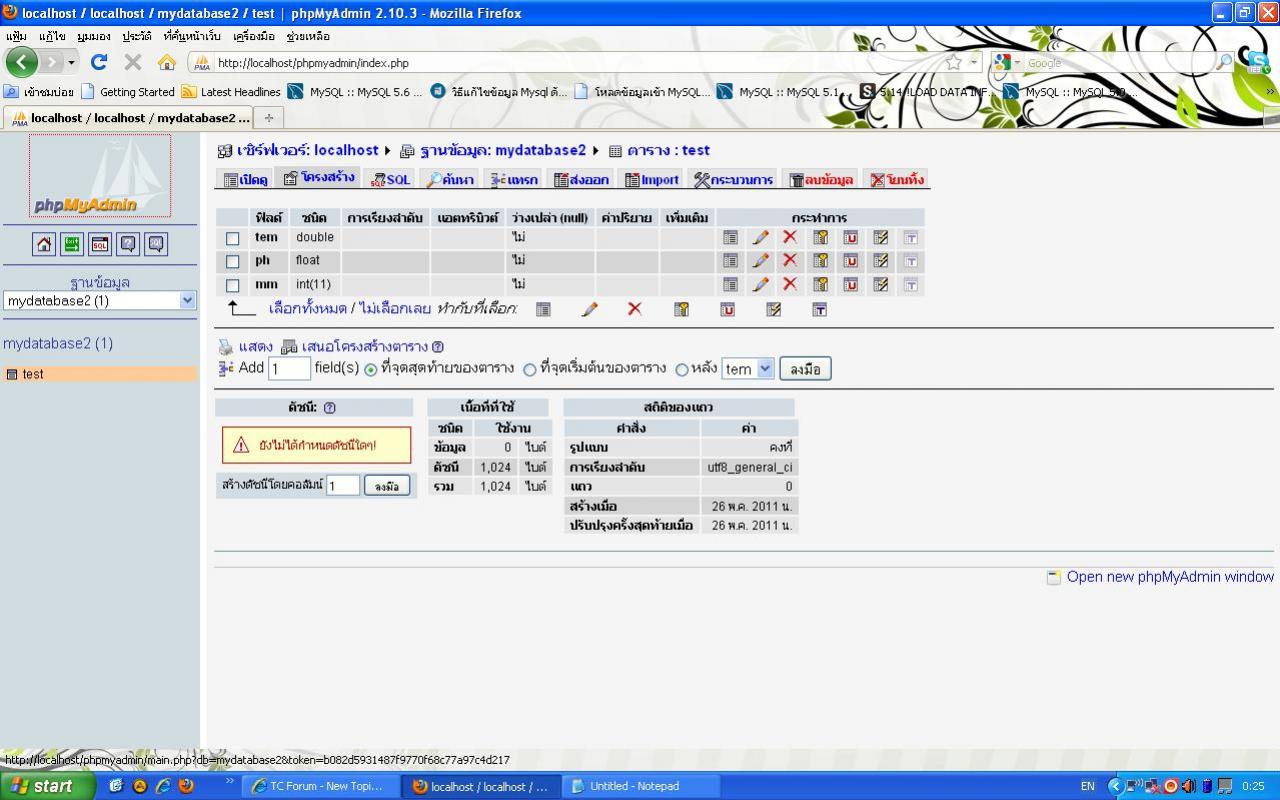Open the tem field position dropdown

click(748, 369)
